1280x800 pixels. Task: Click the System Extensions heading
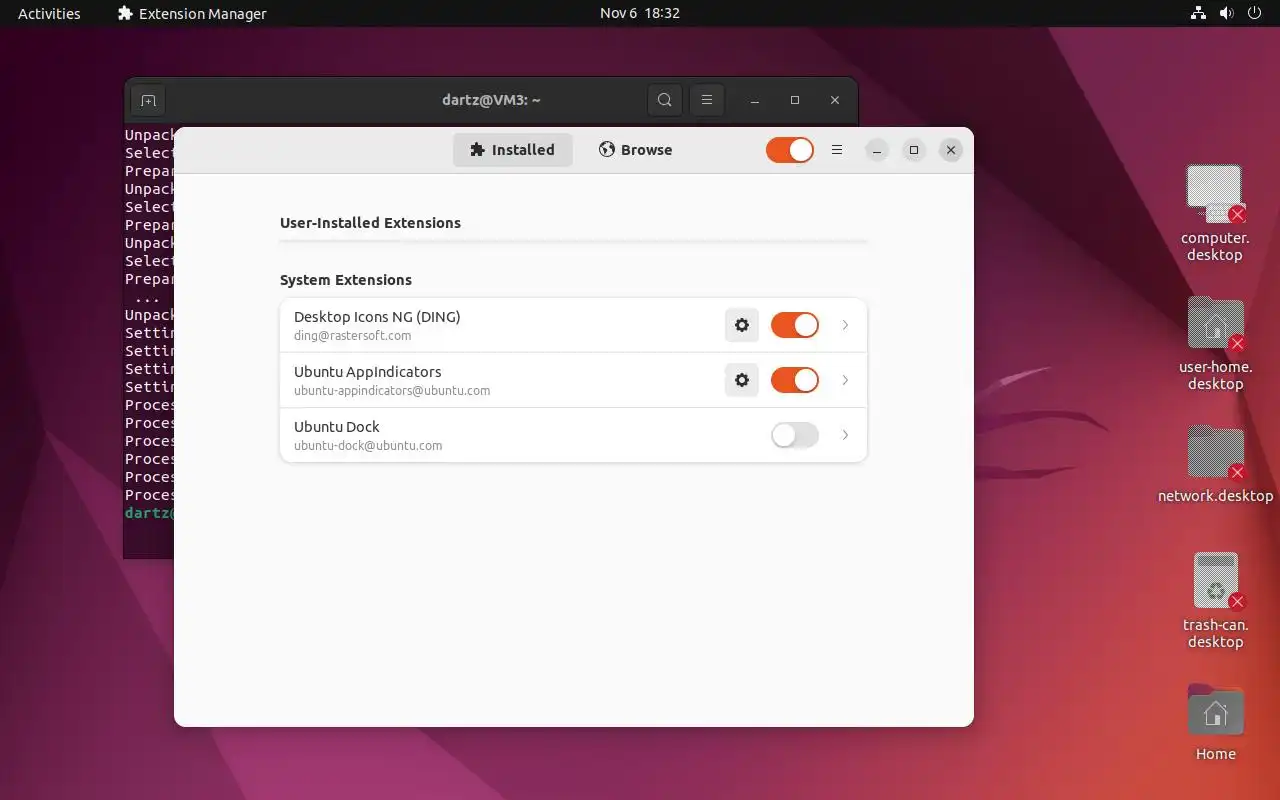coord(346,280)
